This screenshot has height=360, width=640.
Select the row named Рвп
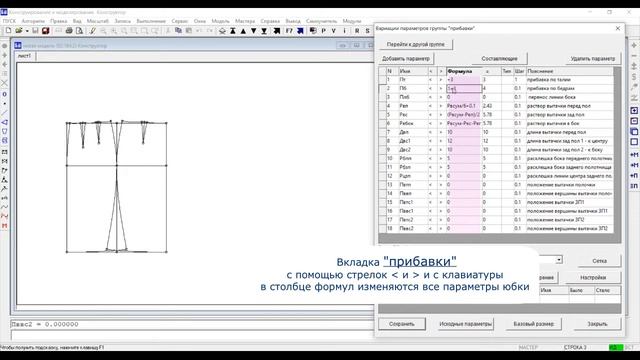pyautogui.click(x=496, y=106)
